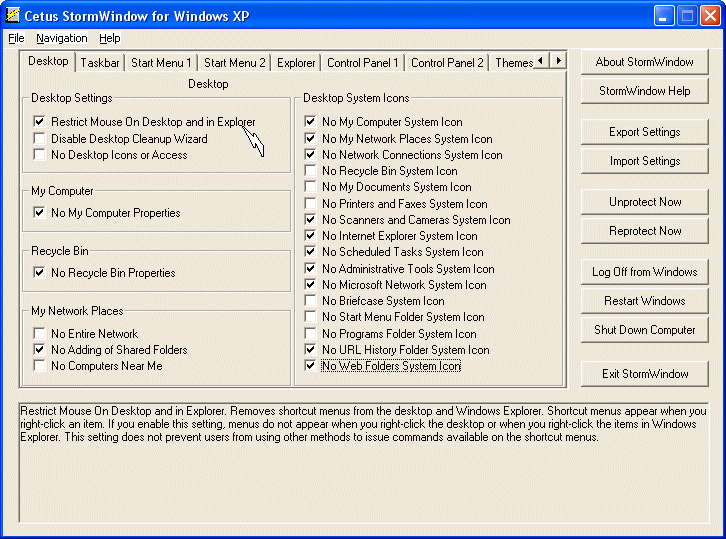Switch to the Start Menu 1 tab
The height and width of the screenshot is (539, 726).
tap(161, 63)
